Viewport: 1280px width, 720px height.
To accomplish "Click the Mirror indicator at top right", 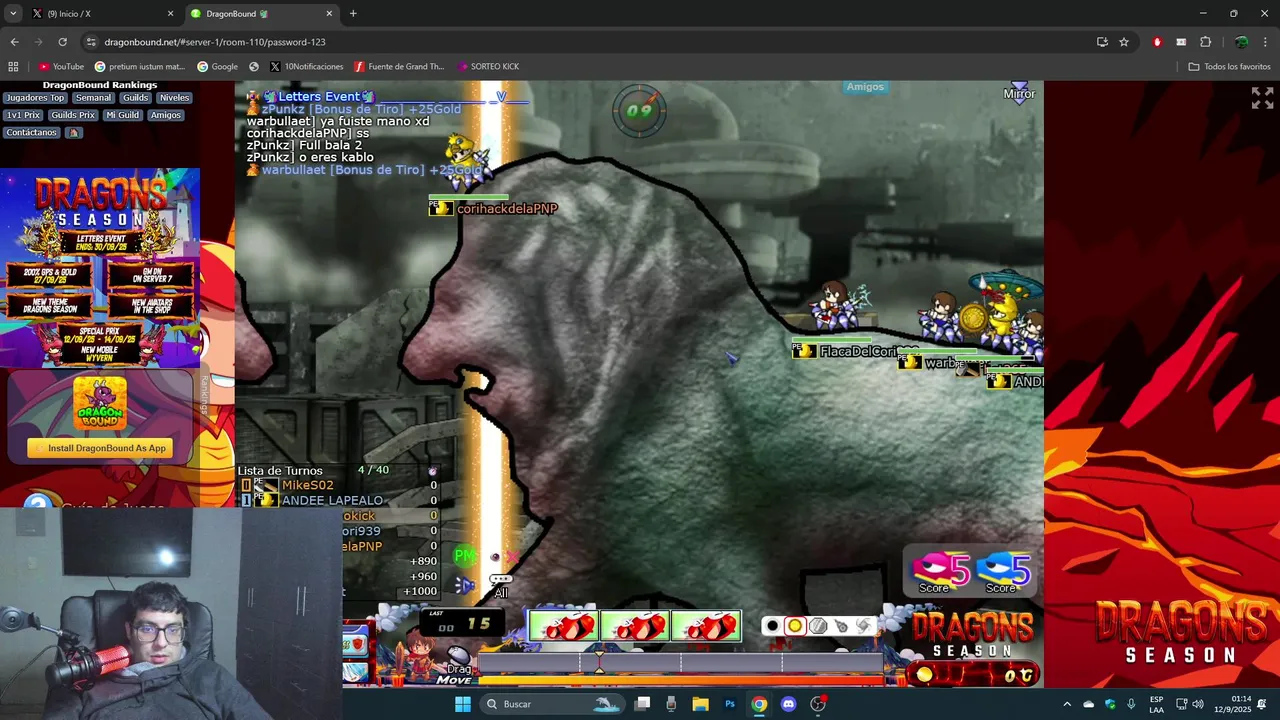I will [1019, 93].
